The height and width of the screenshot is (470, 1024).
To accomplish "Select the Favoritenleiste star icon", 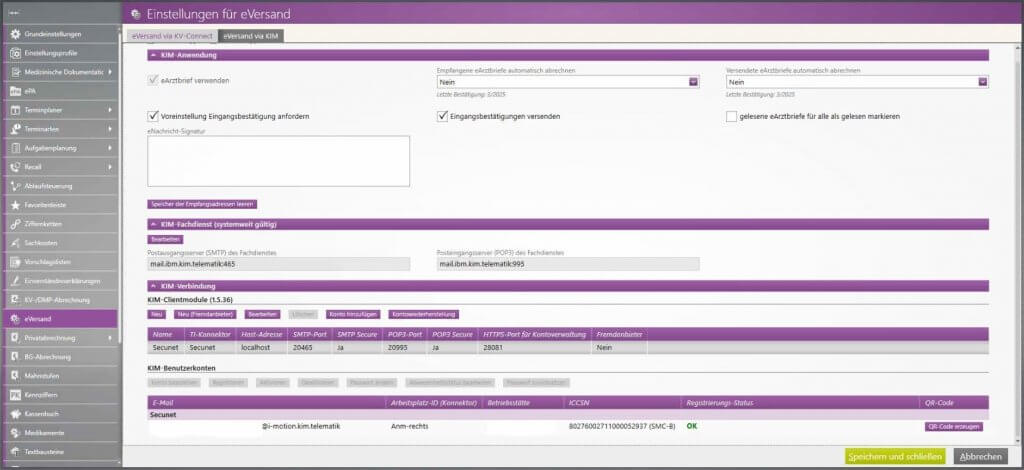I will tap(15, 205).
